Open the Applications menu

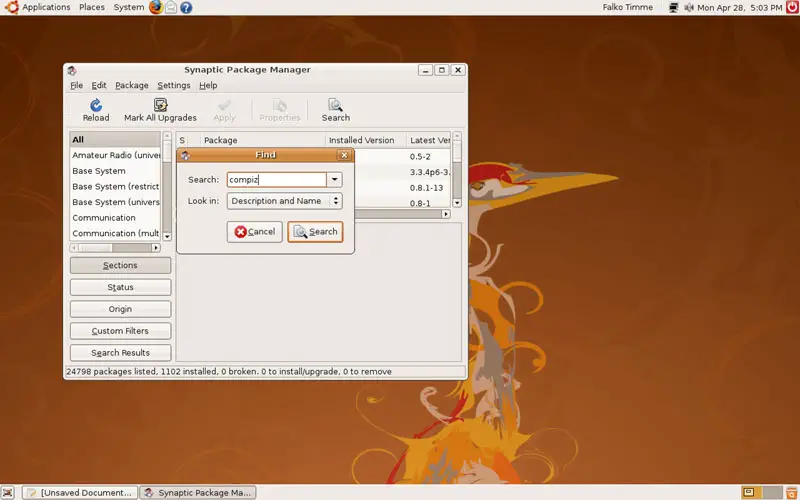coord(46,7)
